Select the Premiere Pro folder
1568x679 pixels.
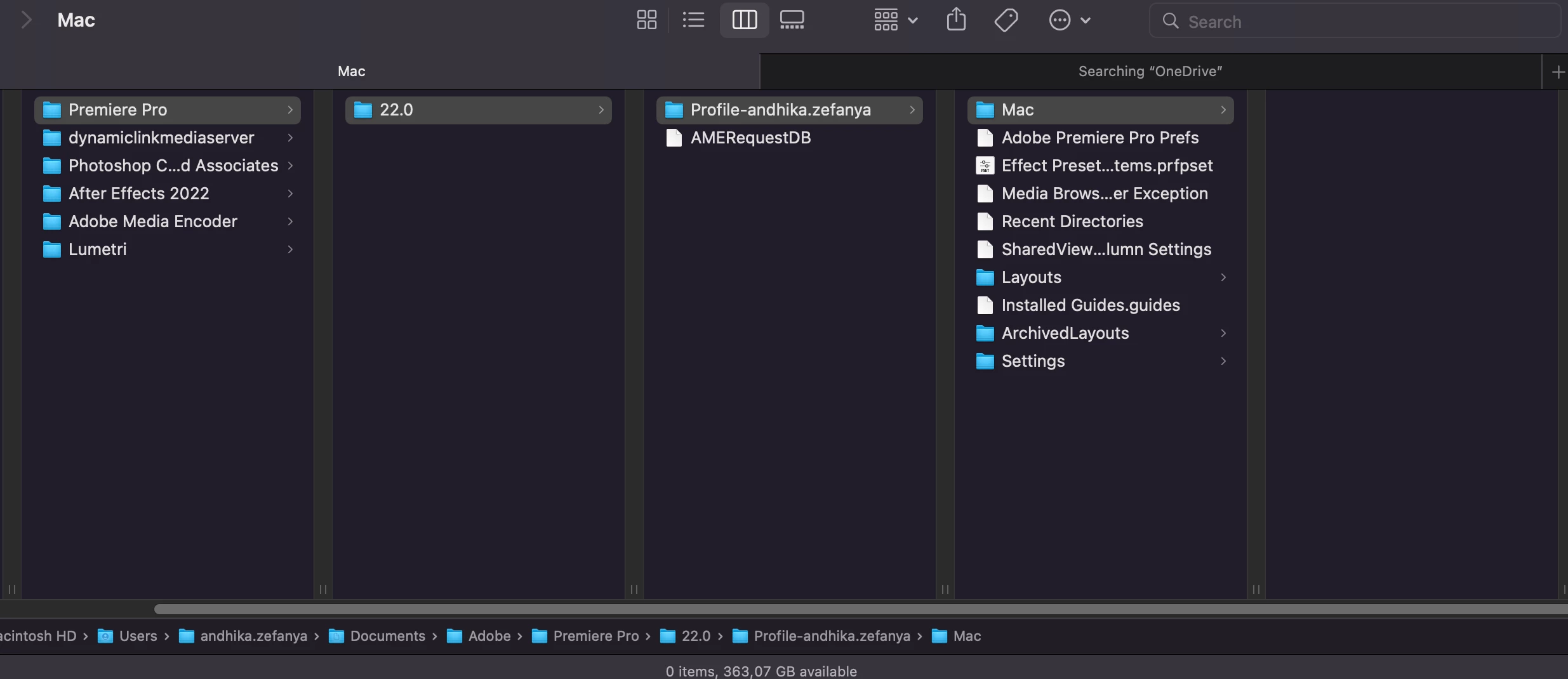click(x=168, y=110)
